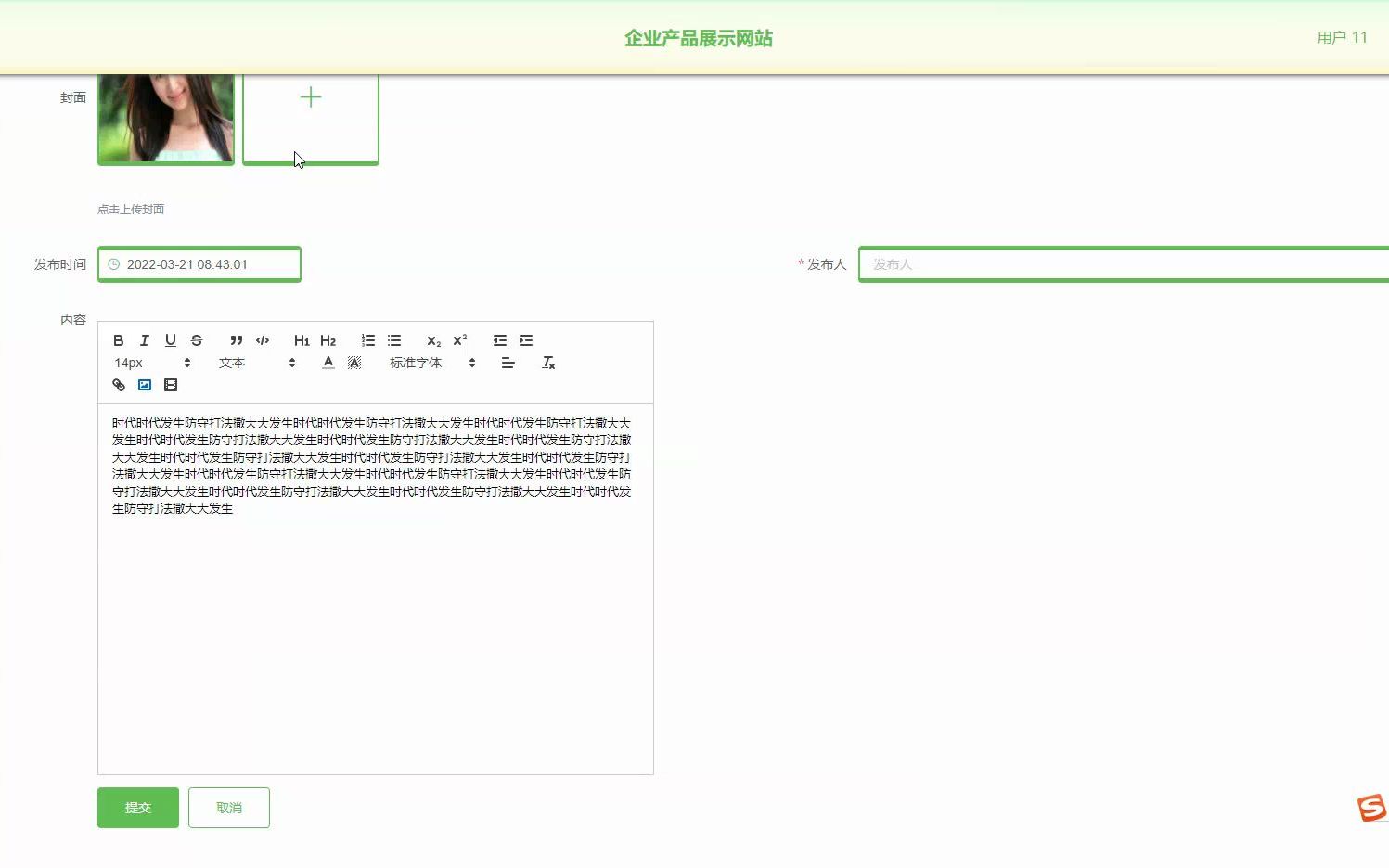1389x868 pixels.
Task: Click the plus box to upload a cover image
Action: [311, 117]
